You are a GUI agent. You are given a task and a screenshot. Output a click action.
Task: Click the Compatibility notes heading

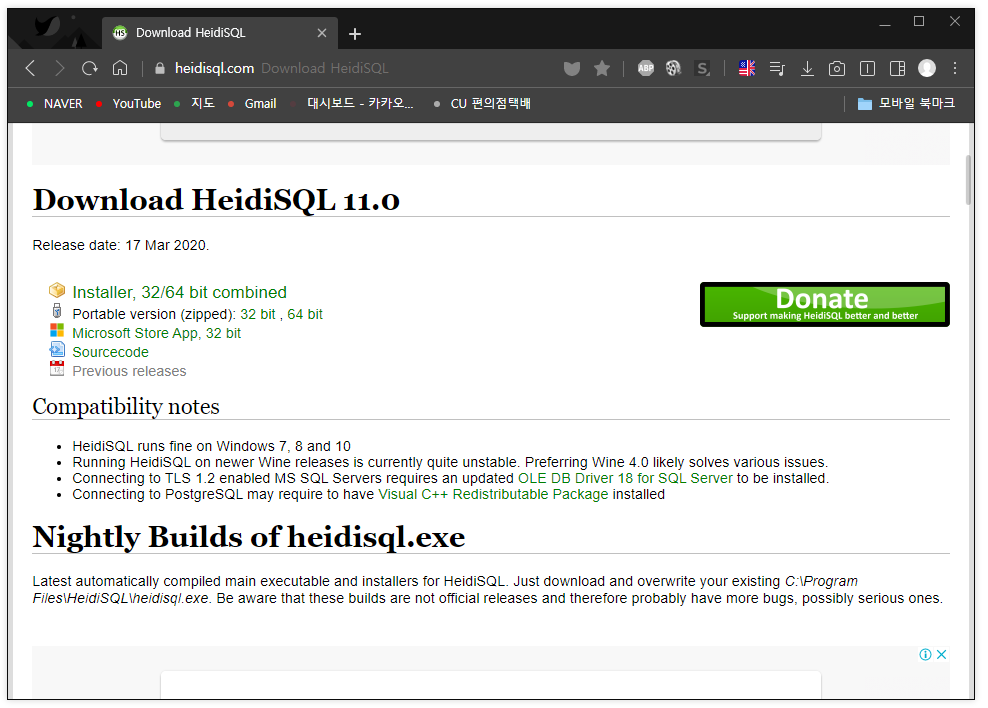pos(126,407)
